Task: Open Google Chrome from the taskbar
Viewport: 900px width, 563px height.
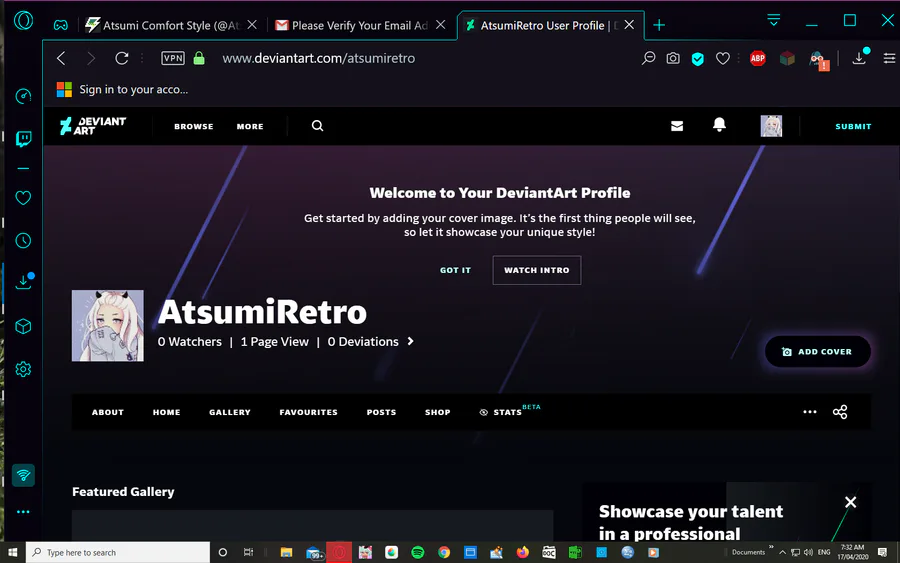Action: [444, 552]
